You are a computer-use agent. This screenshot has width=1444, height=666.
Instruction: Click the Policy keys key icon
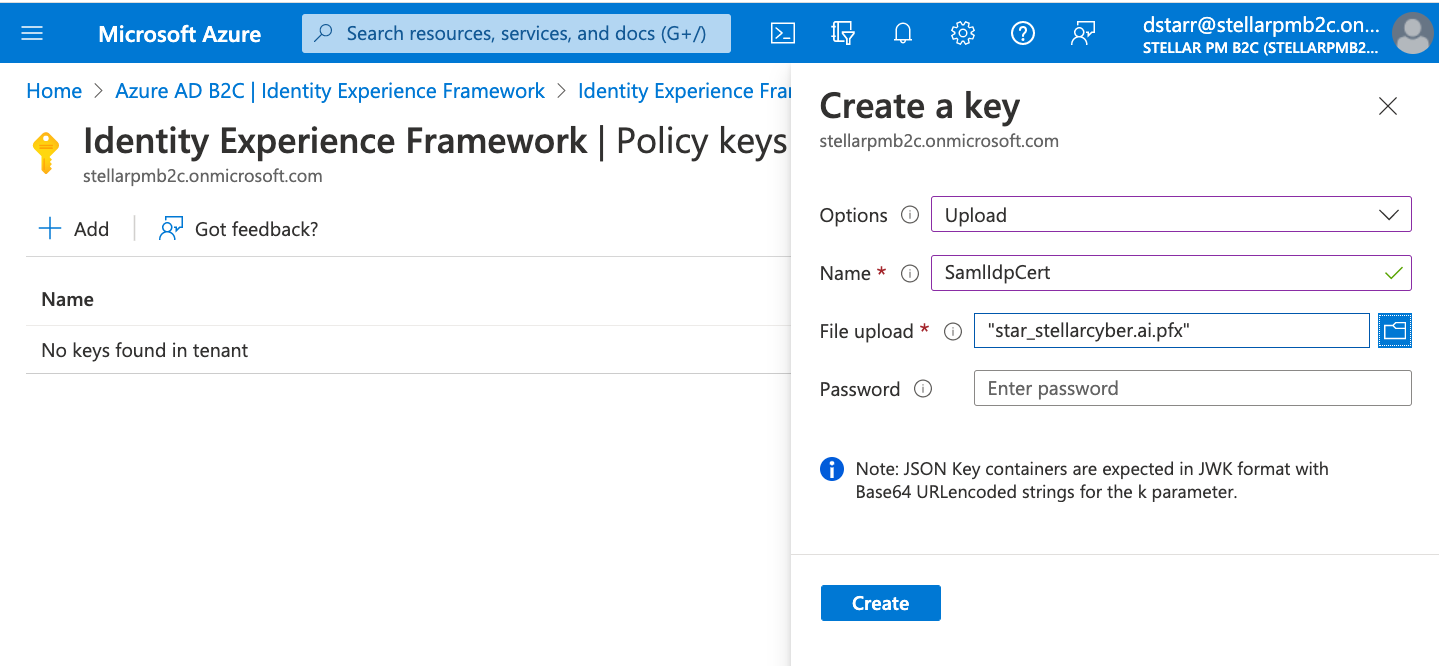click(46, 152)
